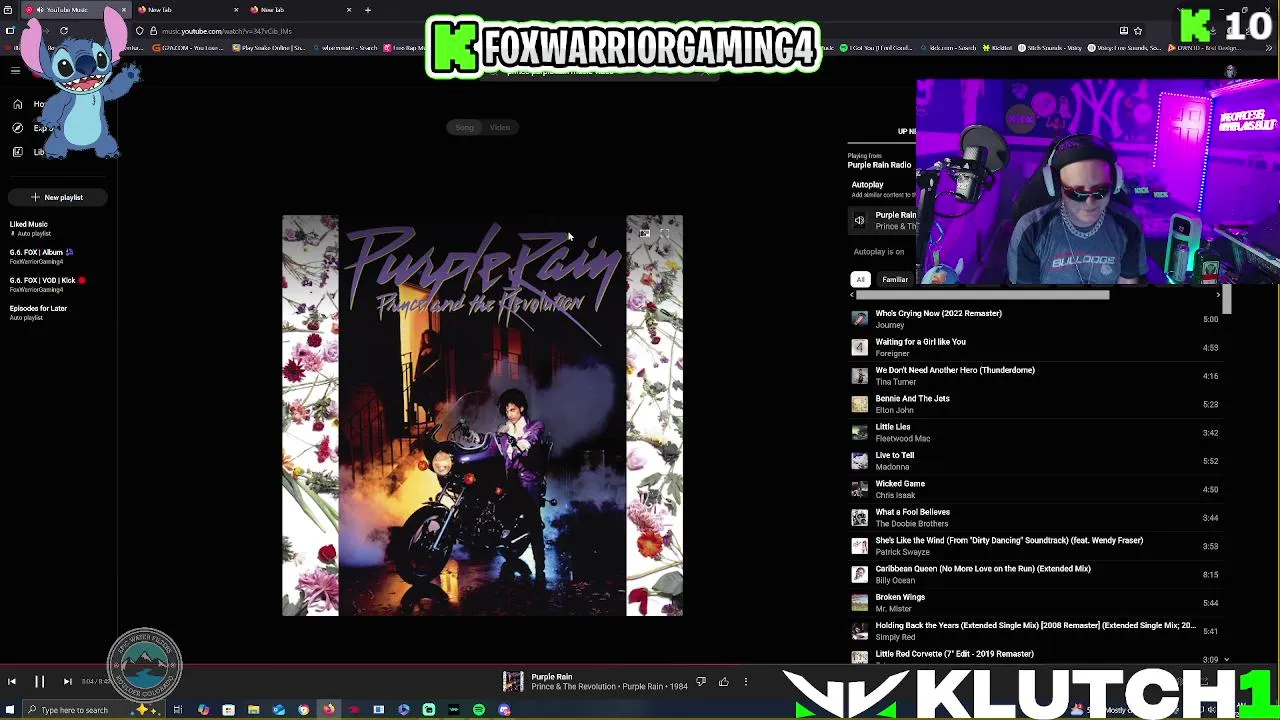Reload the page with the refresh icon

pyautogui.click(x=63, y=31)
